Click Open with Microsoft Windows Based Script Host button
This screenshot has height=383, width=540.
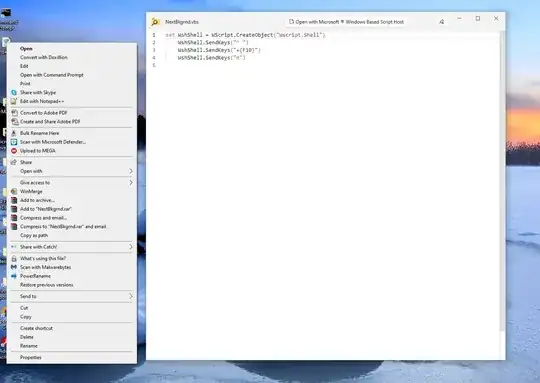click(x=346, y=22)
